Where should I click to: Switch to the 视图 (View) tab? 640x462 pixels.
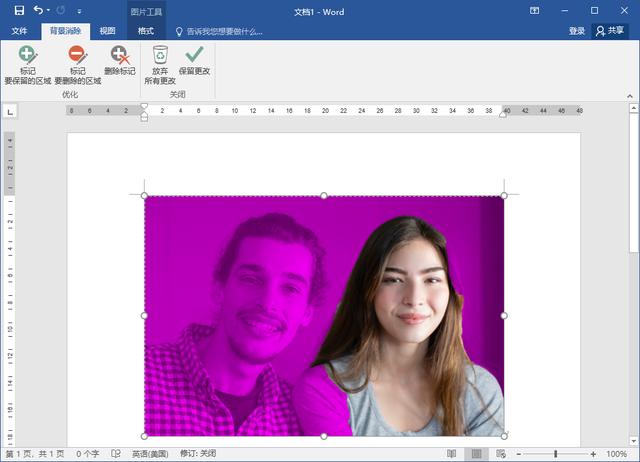click(107, 31)
